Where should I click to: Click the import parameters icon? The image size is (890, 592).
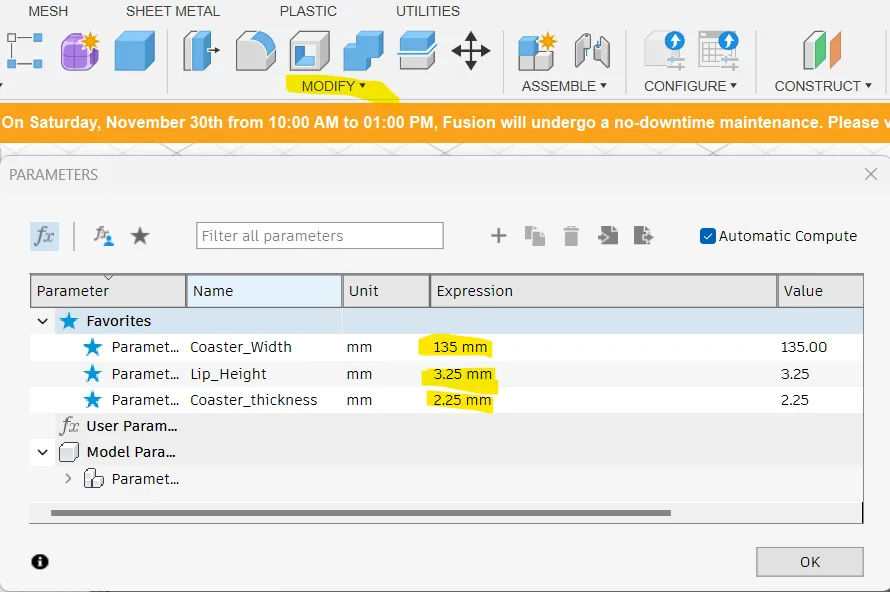608,236
